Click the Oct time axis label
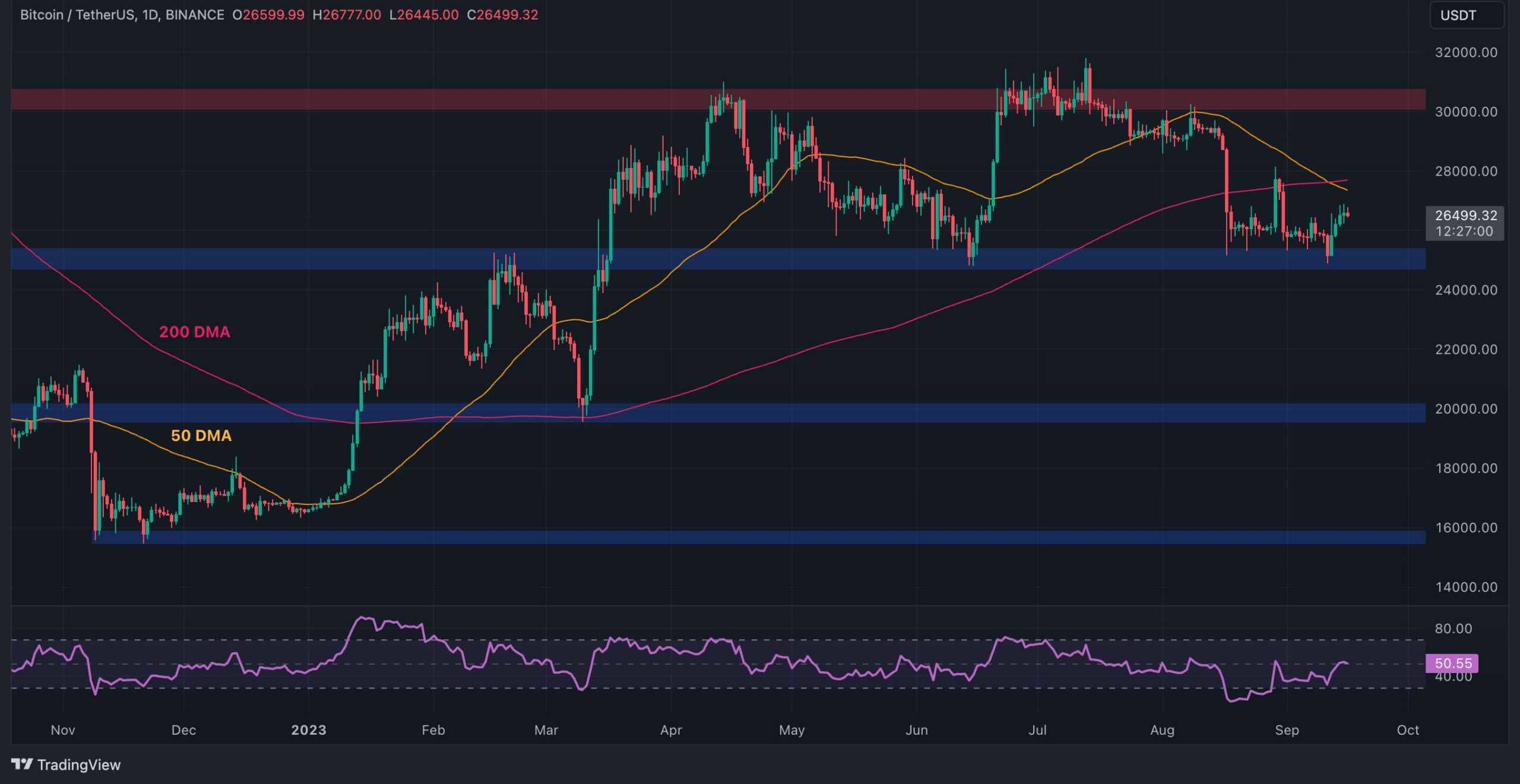1520x784 pixels. click(x=1408, y=730)
